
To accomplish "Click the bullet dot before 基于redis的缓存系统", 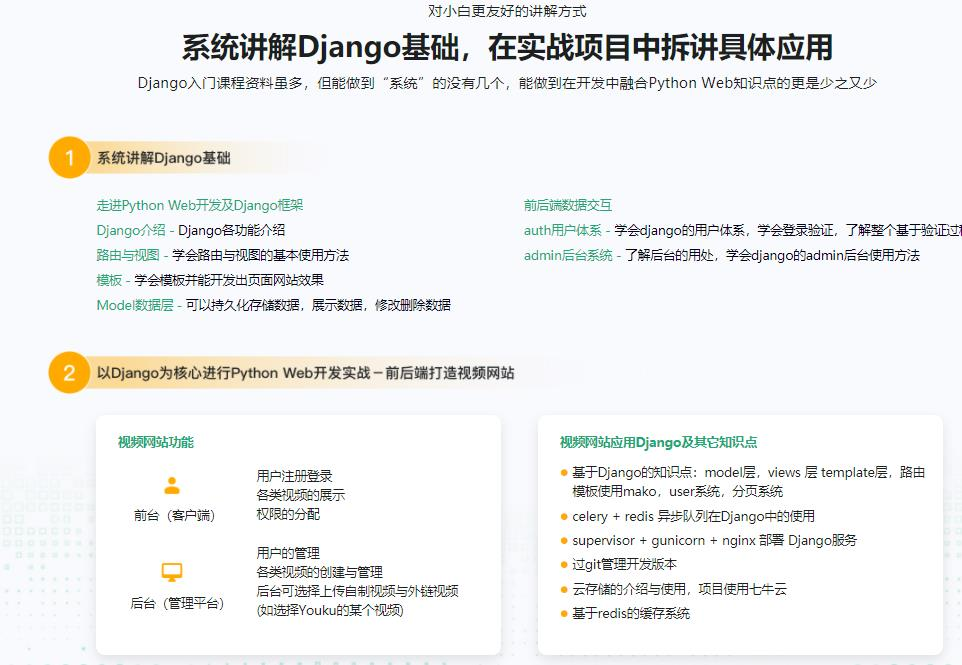I will coord(564,614).
